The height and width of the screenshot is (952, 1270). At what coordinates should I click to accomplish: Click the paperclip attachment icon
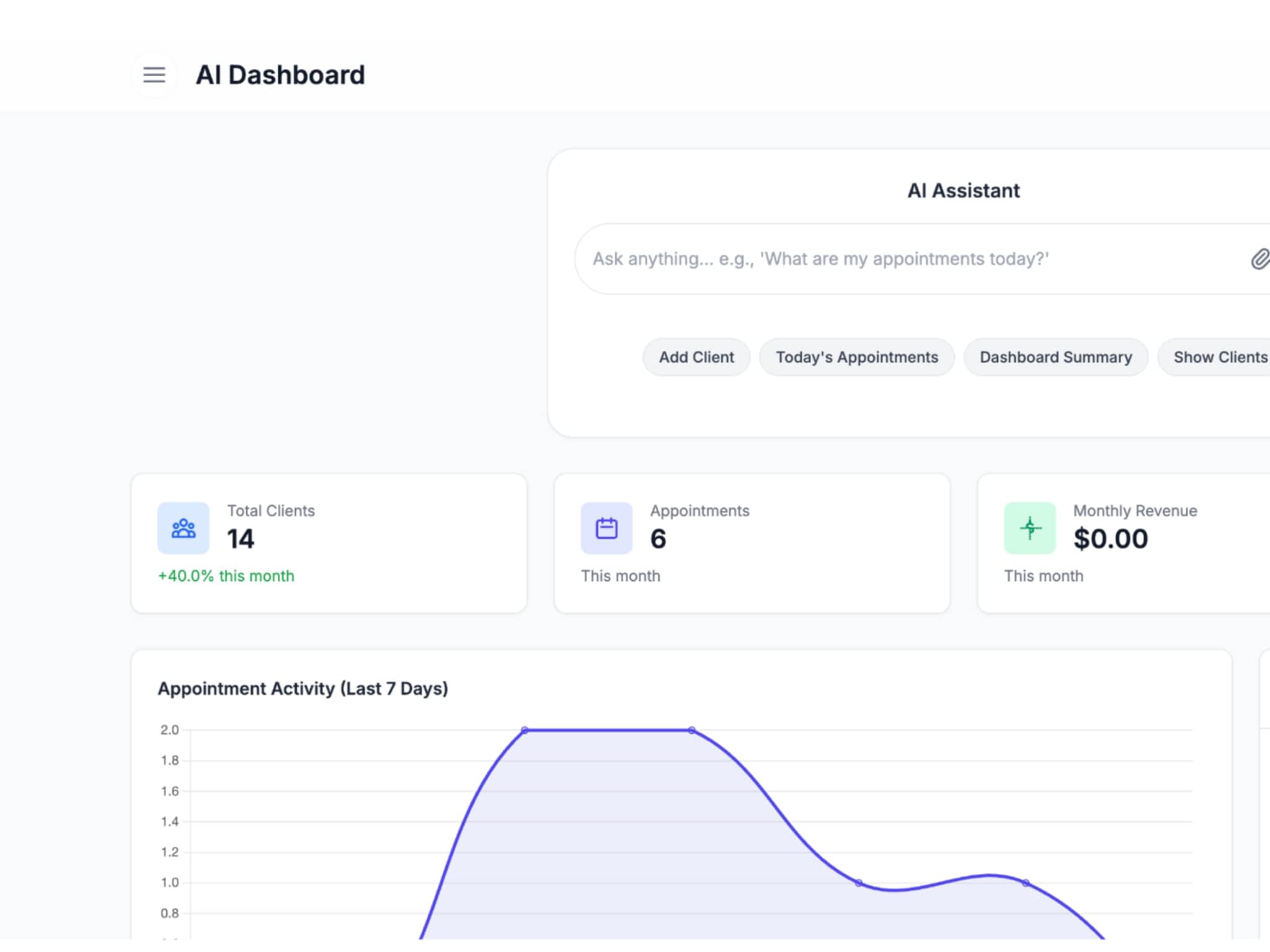click(1259, 258)
